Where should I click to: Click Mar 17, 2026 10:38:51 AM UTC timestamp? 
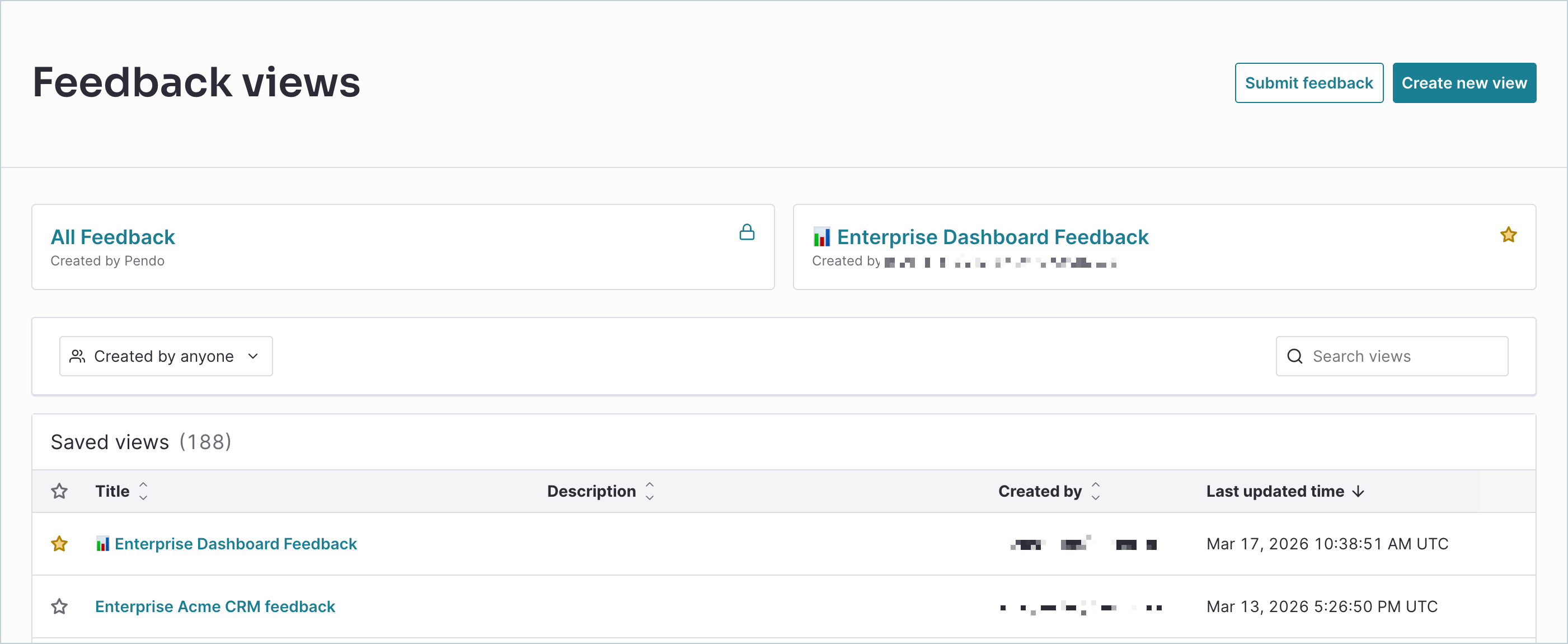point(1327,543)
